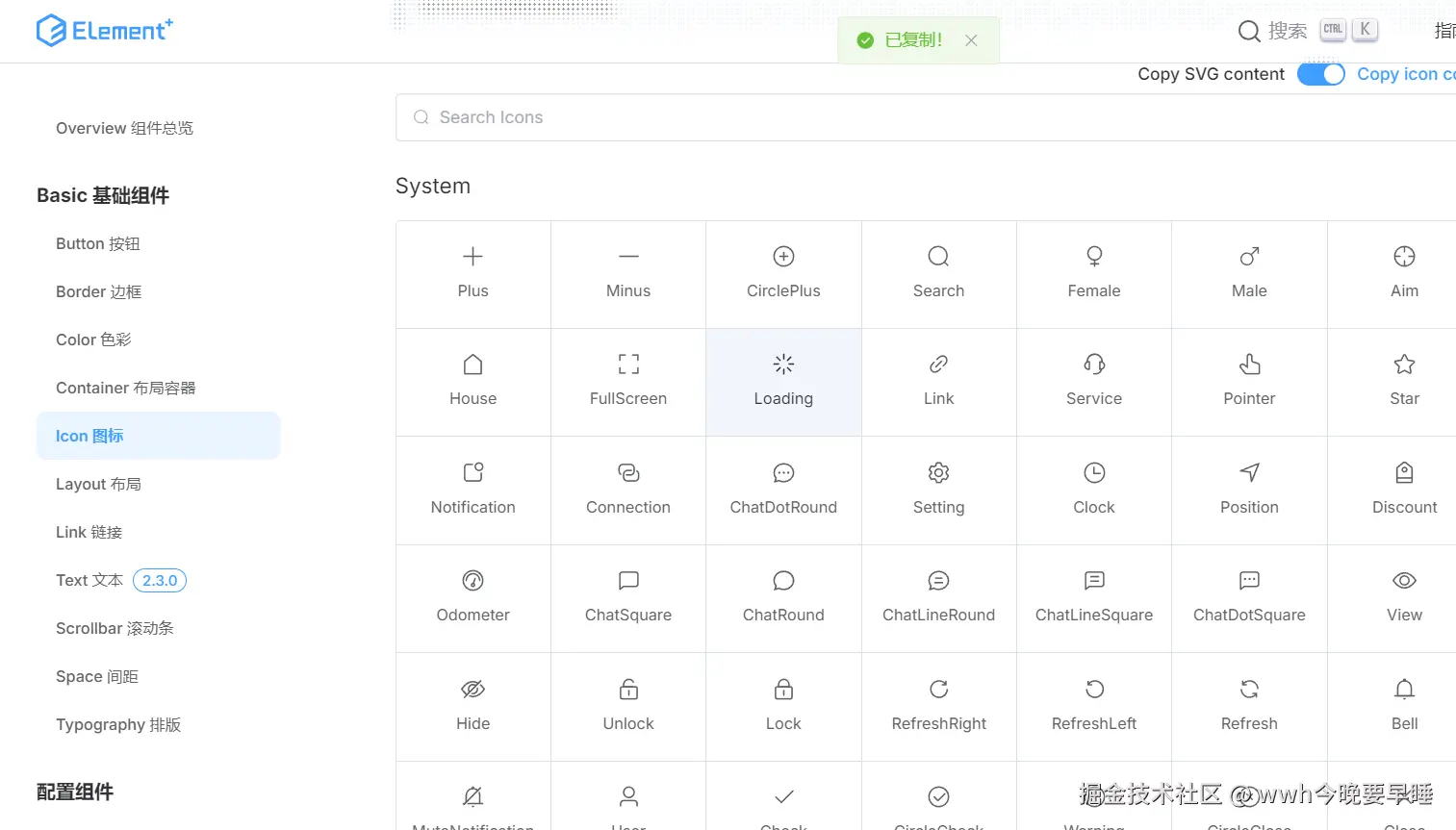This screenshot has height=830, width=1456.
Task: Toggle the Copy SVG content switch
Action: pos(1320,74)
